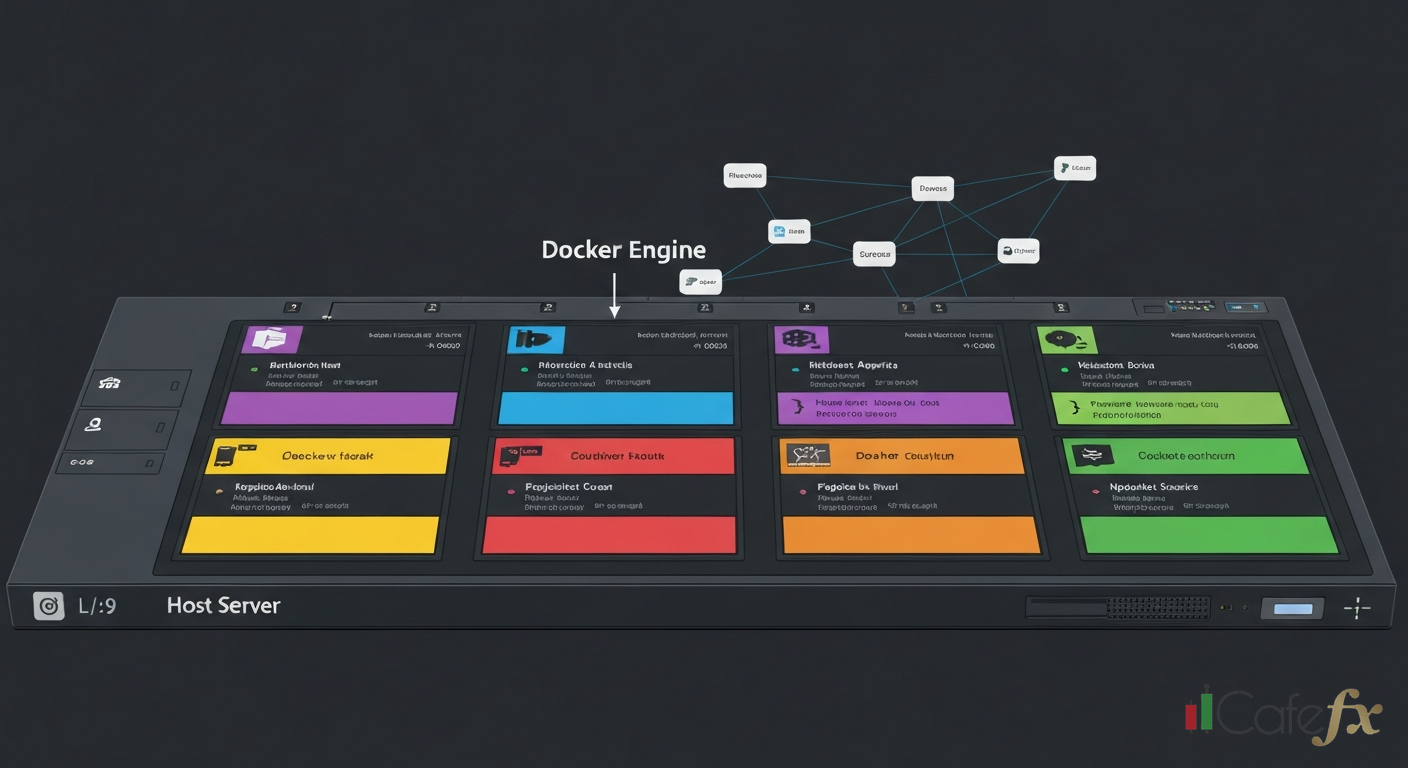Expand the Dewess network node

coord(932,188)
